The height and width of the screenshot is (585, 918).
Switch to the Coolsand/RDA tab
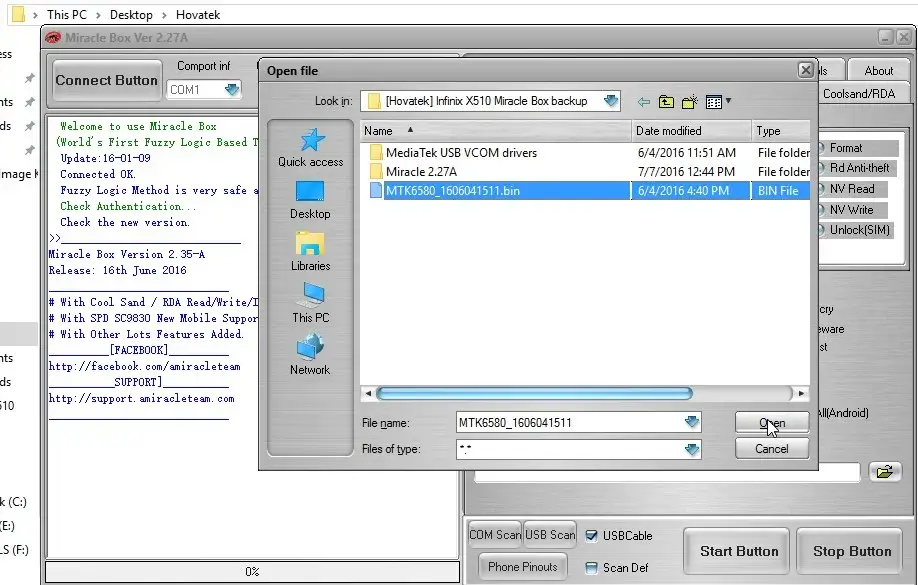859,94
